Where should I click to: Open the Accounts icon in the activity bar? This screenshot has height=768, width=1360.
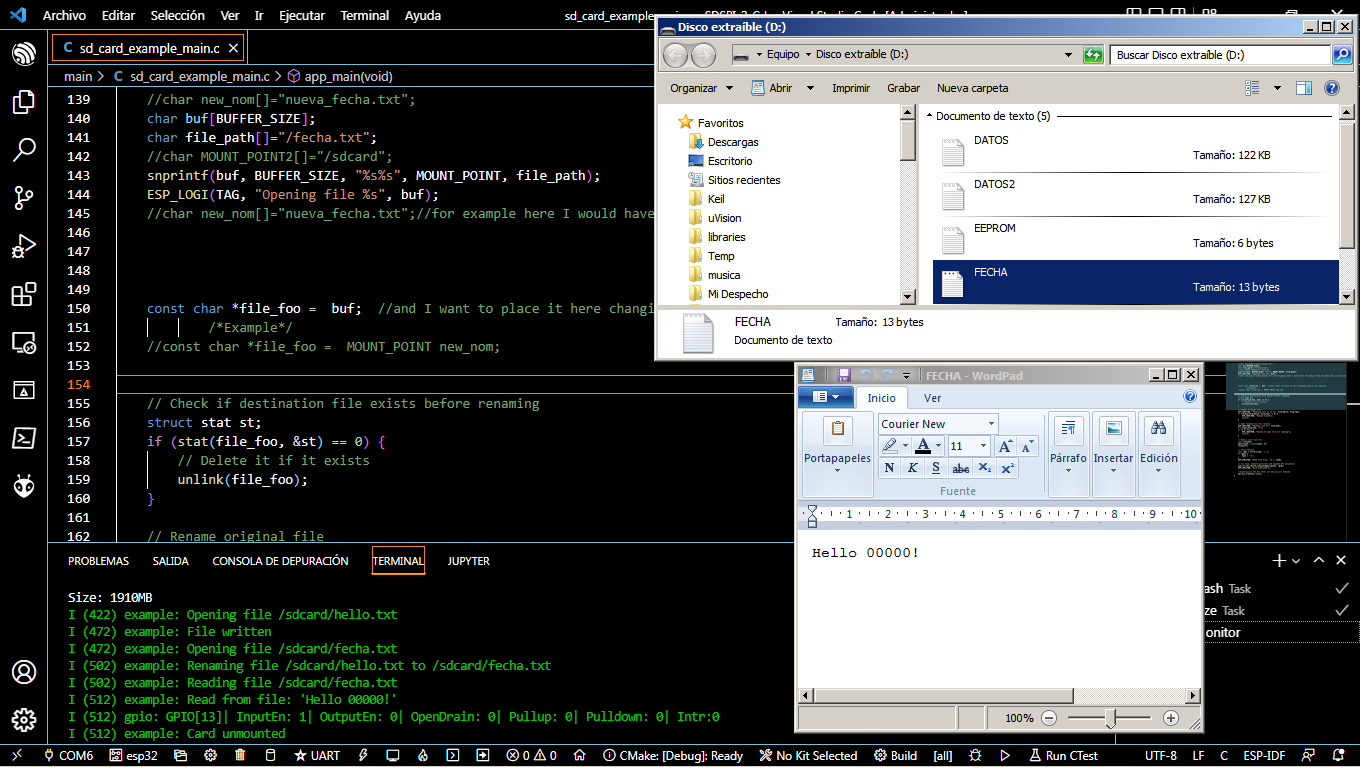pos(24,672)
